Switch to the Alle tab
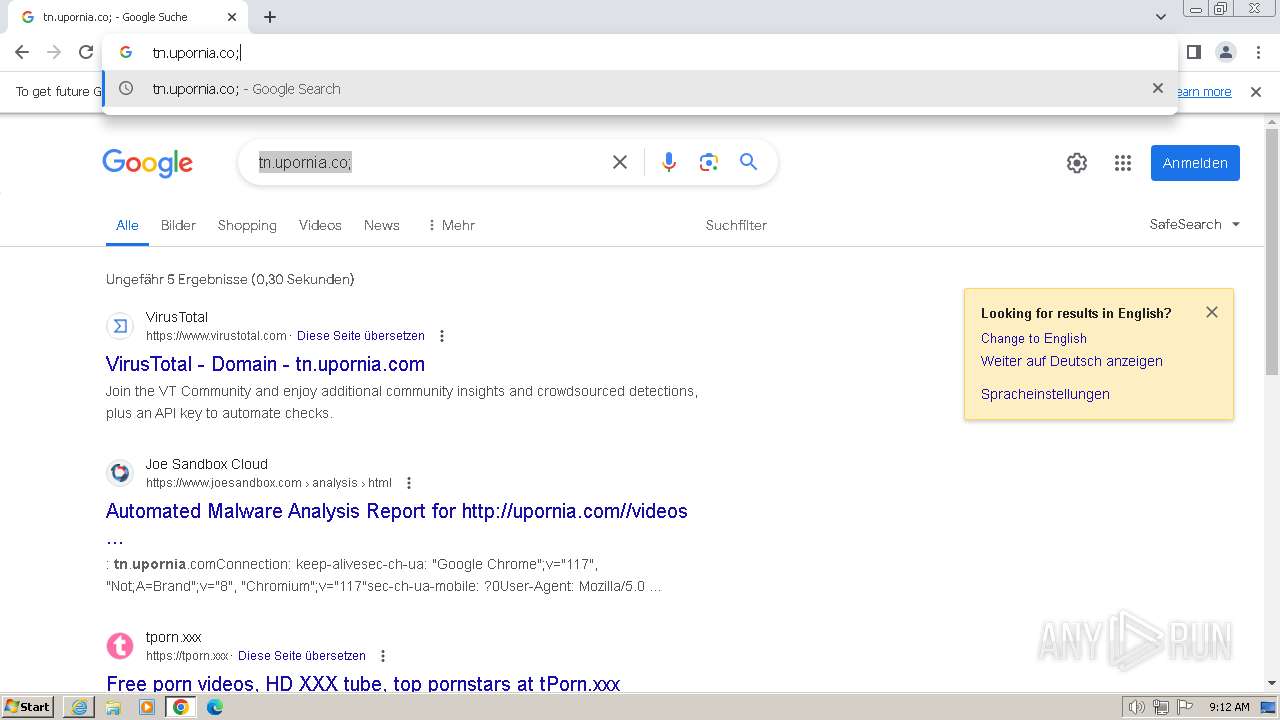Screen dimensions: 1280x720 (x=127, y=225)
